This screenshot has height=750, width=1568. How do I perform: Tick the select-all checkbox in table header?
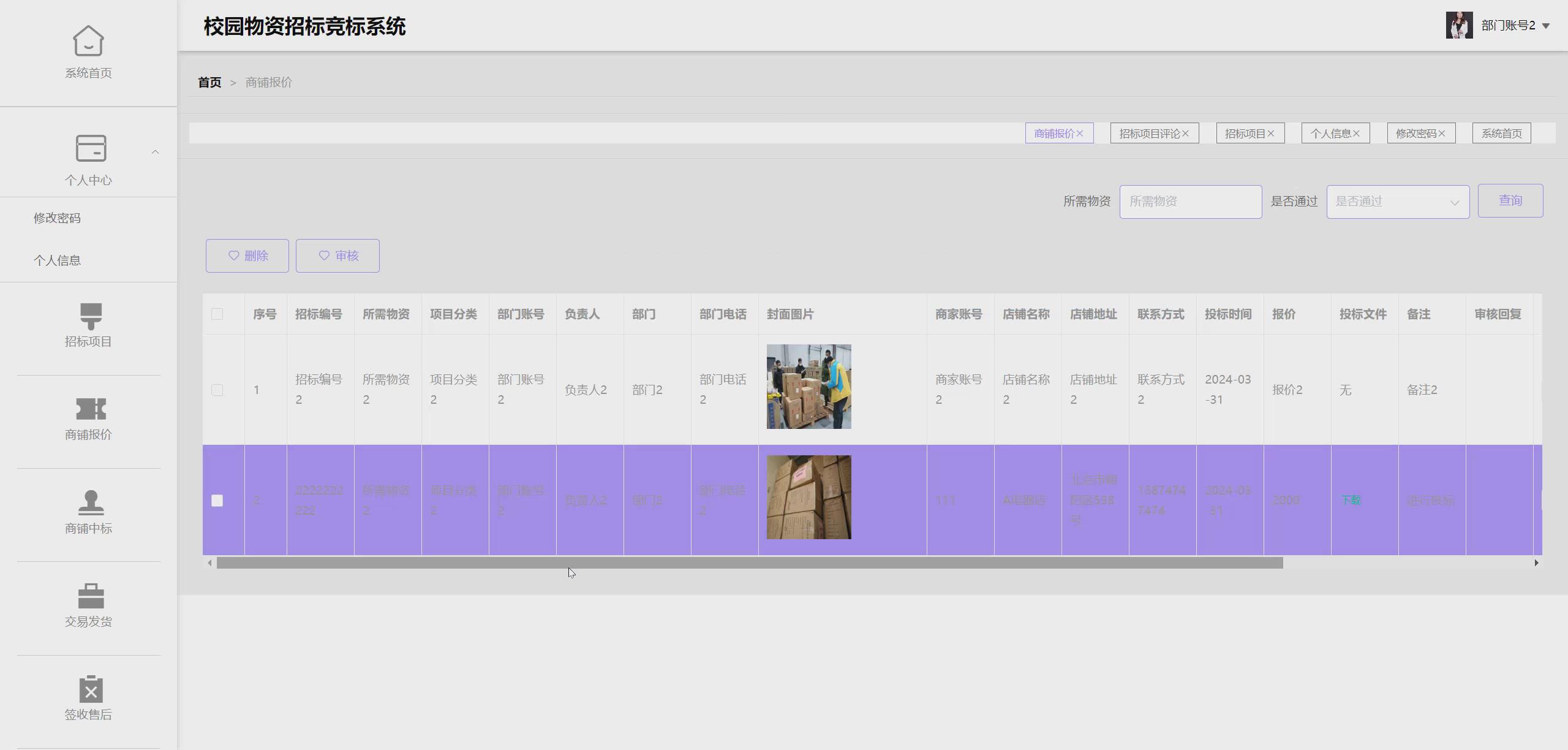217,314
